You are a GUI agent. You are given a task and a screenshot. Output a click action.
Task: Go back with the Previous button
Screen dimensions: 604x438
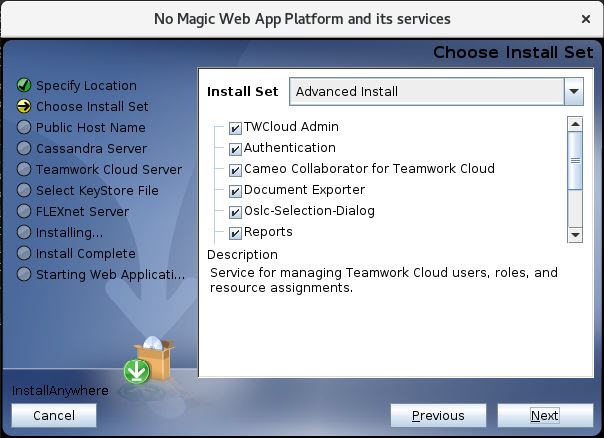tap(438, 416)
